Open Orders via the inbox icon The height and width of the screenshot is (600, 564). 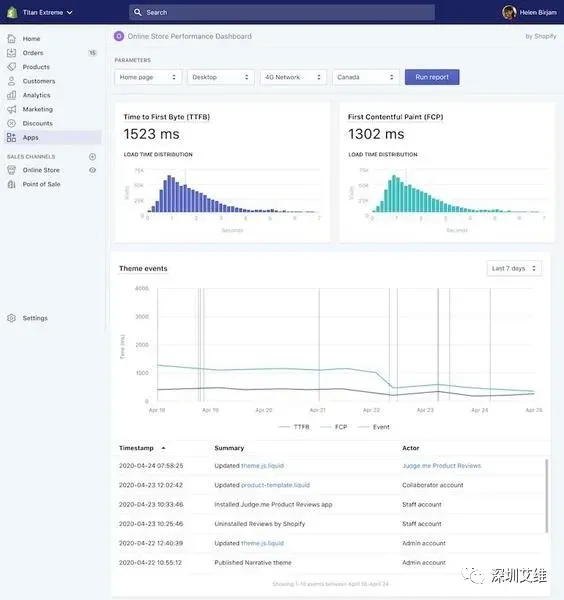click(11, 53)
